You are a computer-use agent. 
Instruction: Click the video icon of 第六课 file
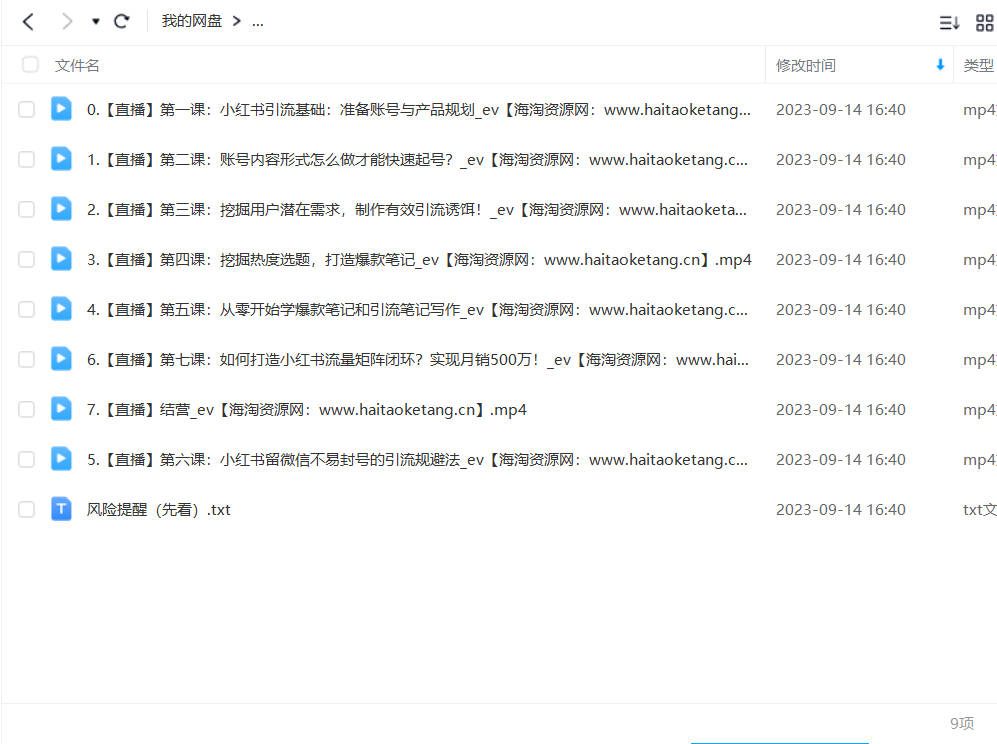(x=61, y=458)
